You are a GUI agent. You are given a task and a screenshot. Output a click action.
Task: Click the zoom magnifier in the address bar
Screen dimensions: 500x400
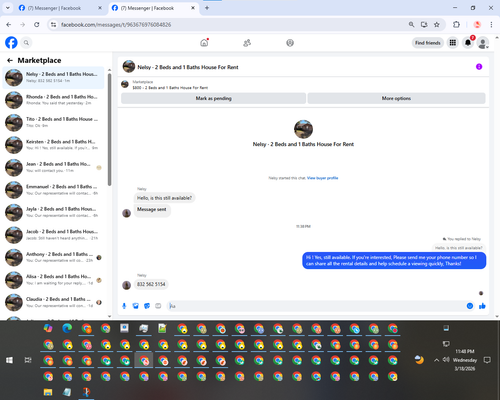click(412, 24)
